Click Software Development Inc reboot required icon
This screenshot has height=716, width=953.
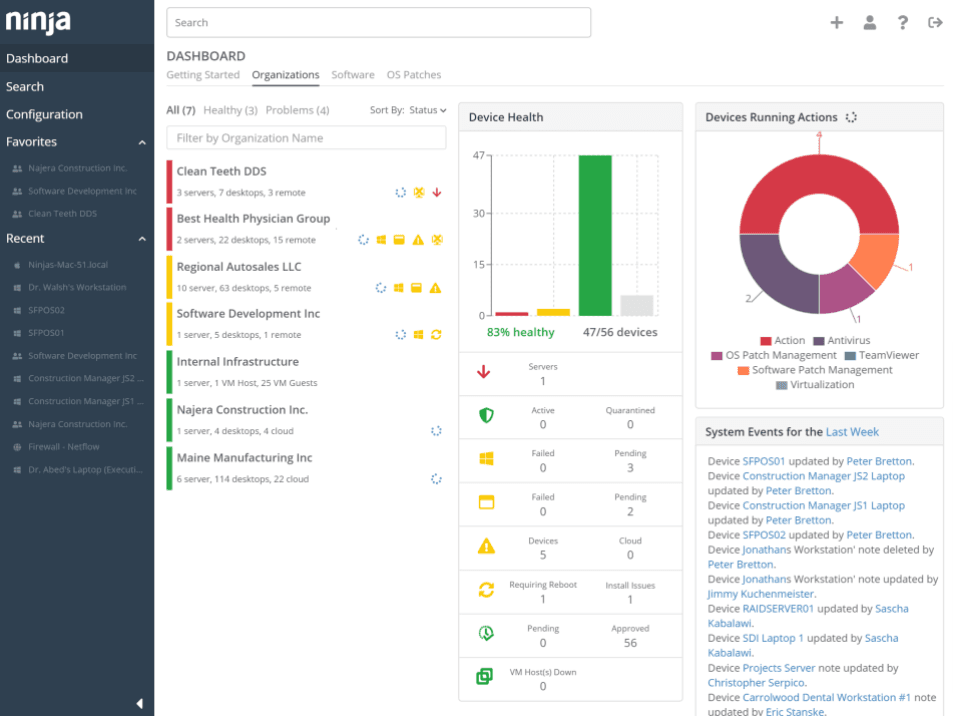[436, 334]
